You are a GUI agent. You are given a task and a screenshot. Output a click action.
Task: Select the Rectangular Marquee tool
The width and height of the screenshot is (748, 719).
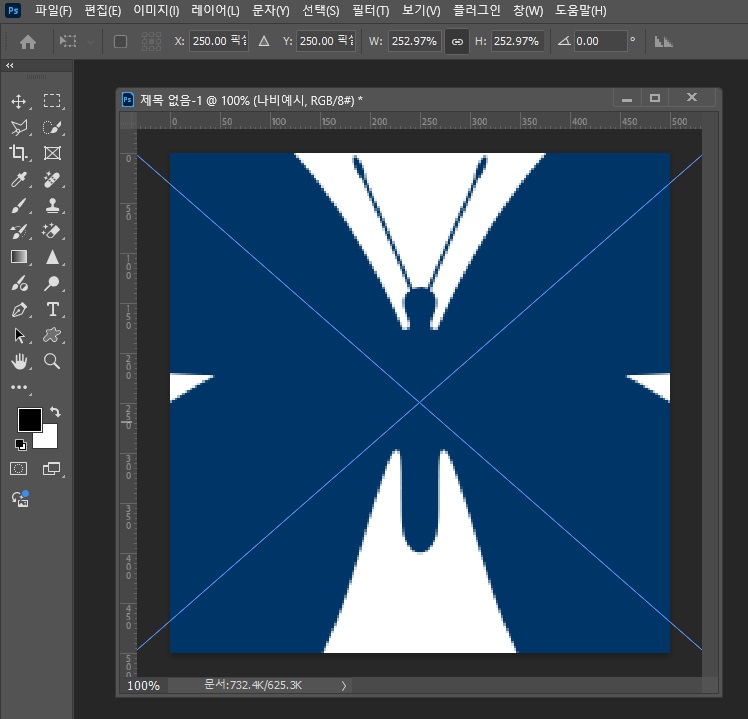52,101
